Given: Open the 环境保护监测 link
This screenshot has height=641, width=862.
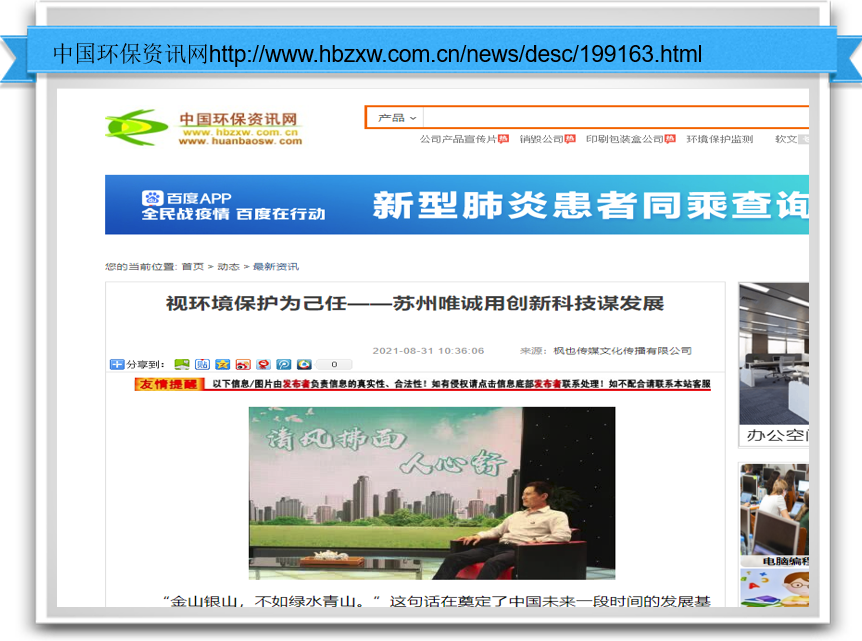Looking at the screenshot, I should point(718,139).
